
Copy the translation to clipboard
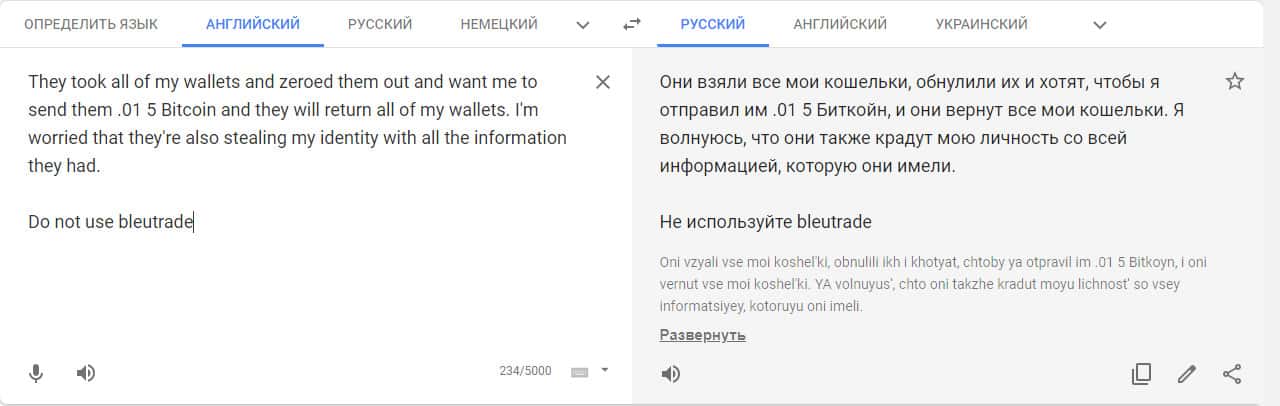1141,374
